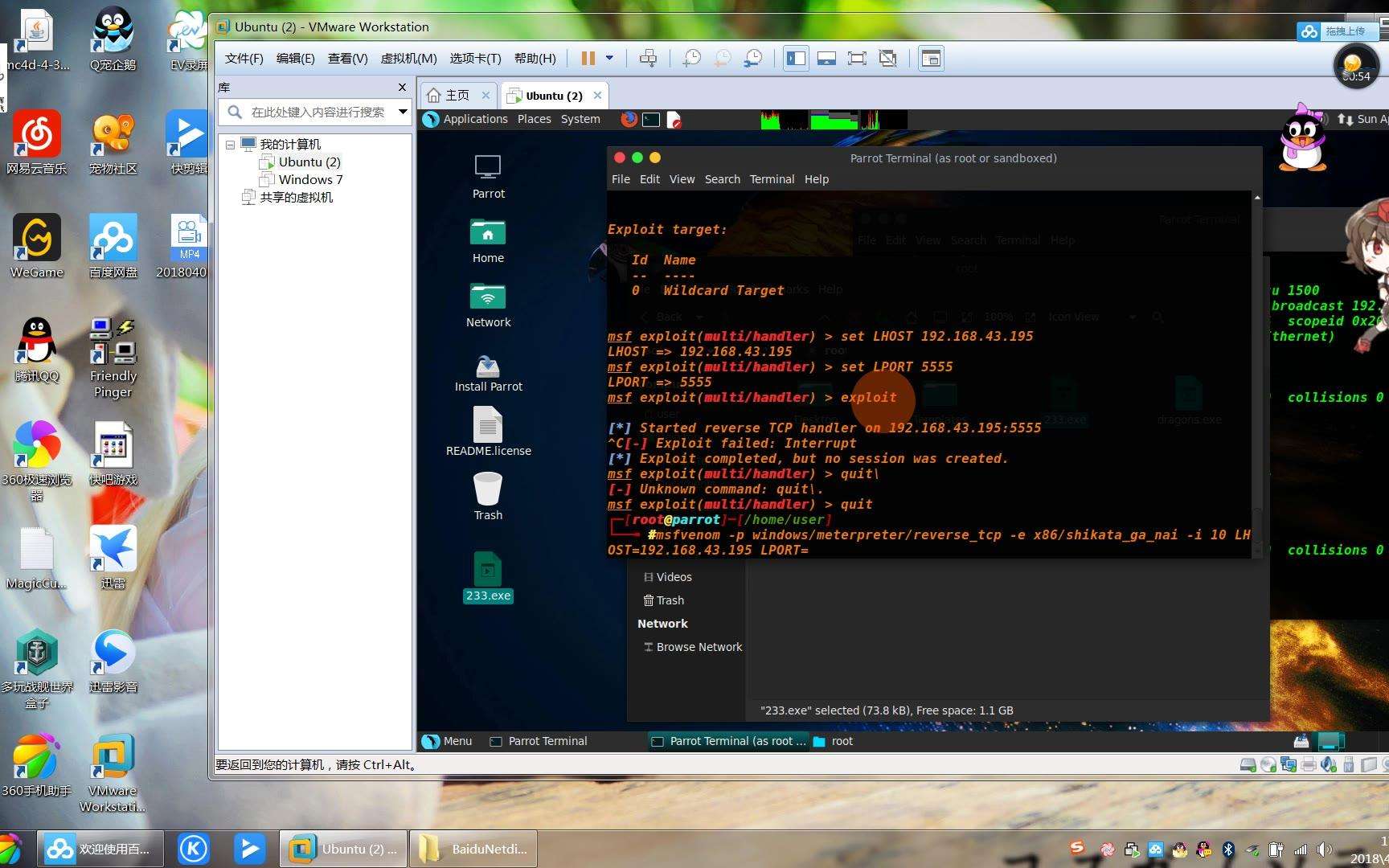Viewport: 1389px width, 868px height.
Task: Open terminal Search menu
Action: (x=722, y=179)
